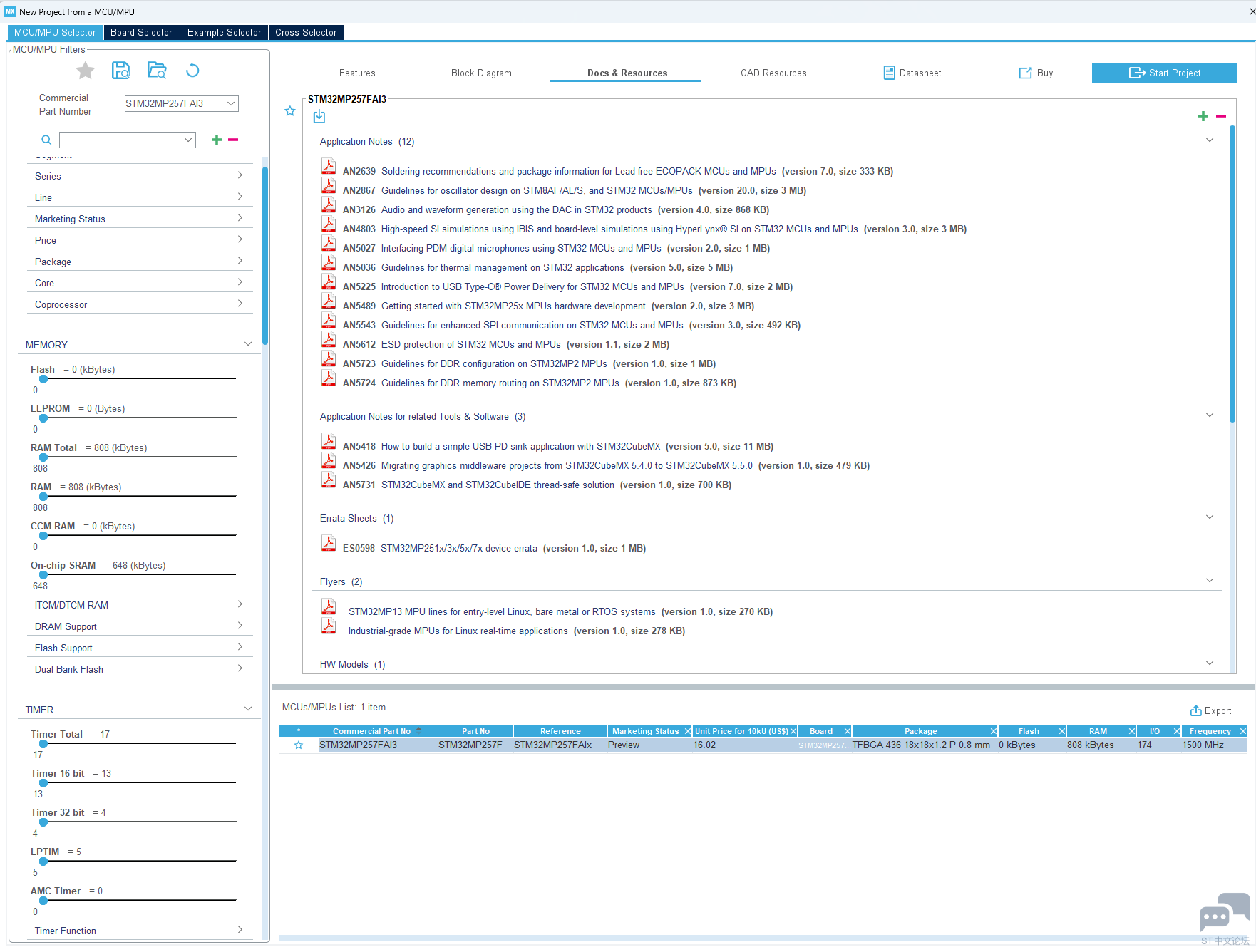Download all documents icon under STM32MP257FAI3
This screenshot has width=1256, height=952.
(319, 117)
